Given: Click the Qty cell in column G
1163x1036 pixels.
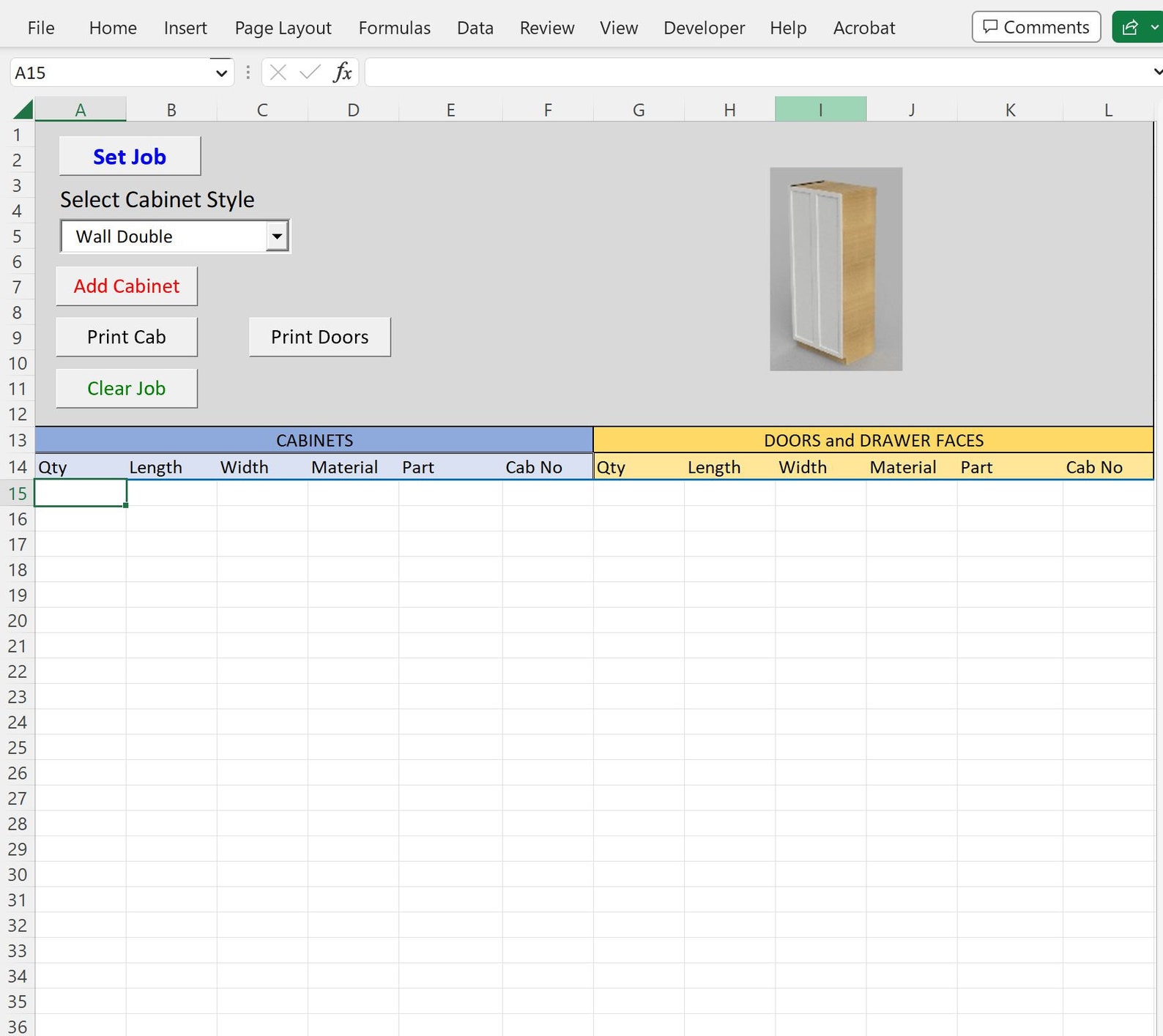Looking at the screenshot, I should tap(639, 467).
